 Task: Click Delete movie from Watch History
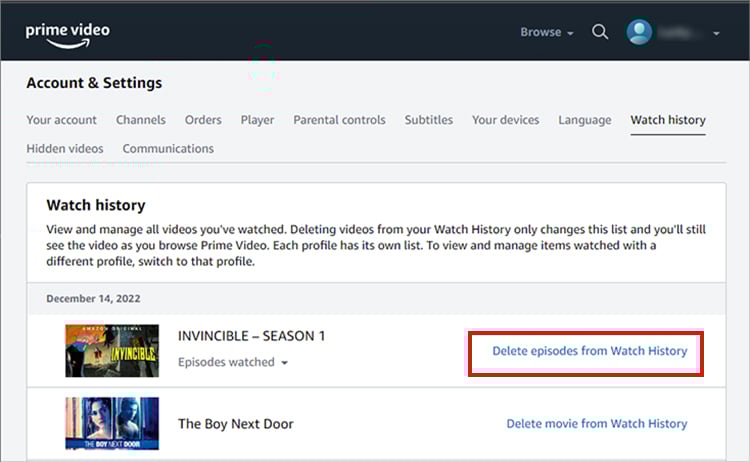click(x=597, y=424)
